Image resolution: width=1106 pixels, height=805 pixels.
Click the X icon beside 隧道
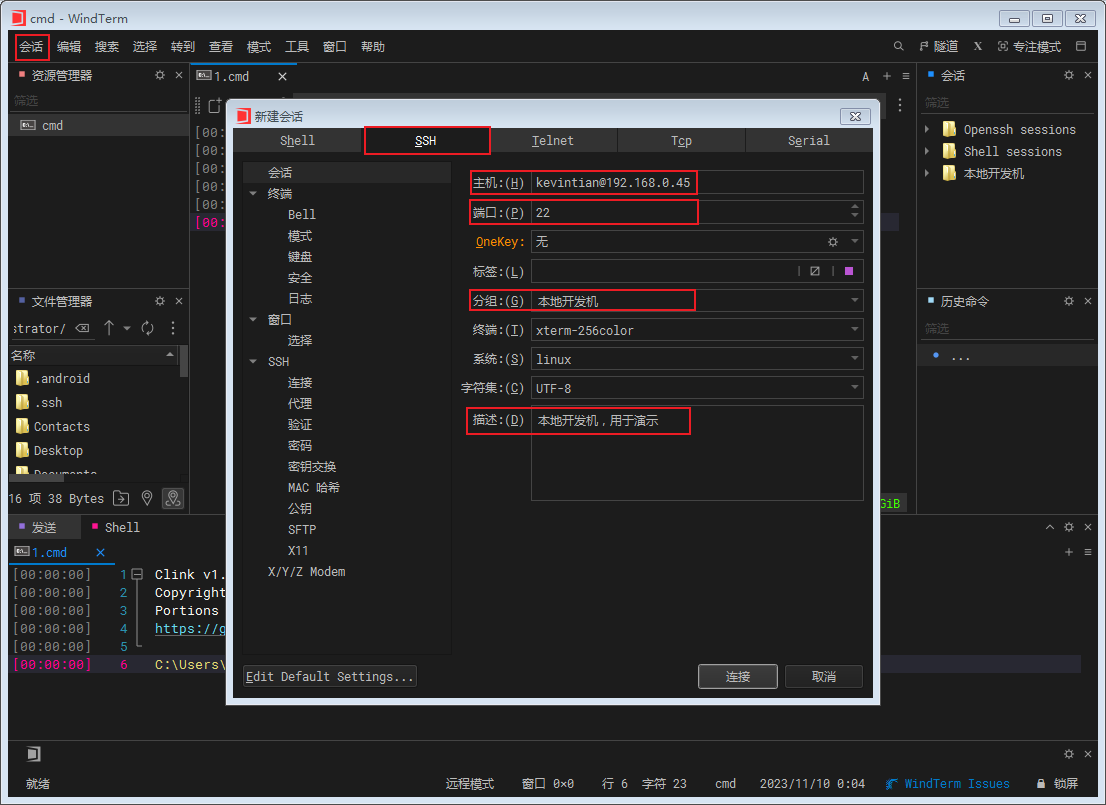(x=977, y=47)
